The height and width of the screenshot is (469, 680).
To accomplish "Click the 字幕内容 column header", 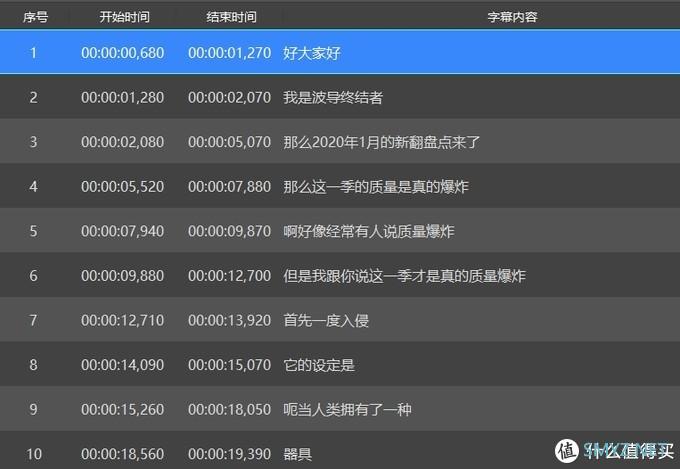I will pos(512,17).
